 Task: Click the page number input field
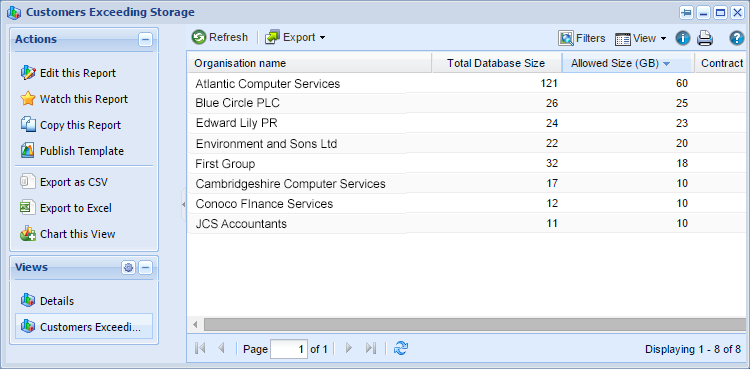[288, 349]
